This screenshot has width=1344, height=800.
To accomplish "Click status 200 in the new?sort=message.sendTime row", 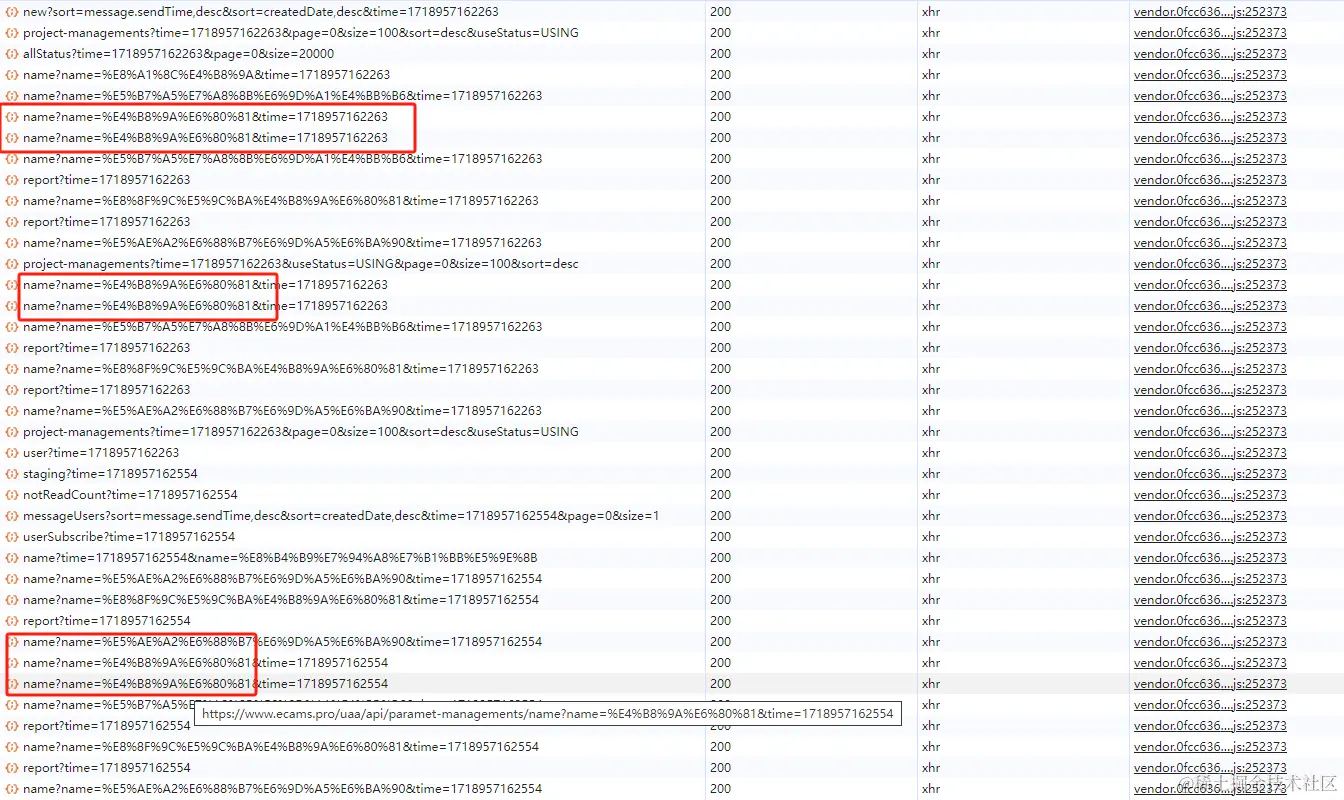I will tap(720, 12).
